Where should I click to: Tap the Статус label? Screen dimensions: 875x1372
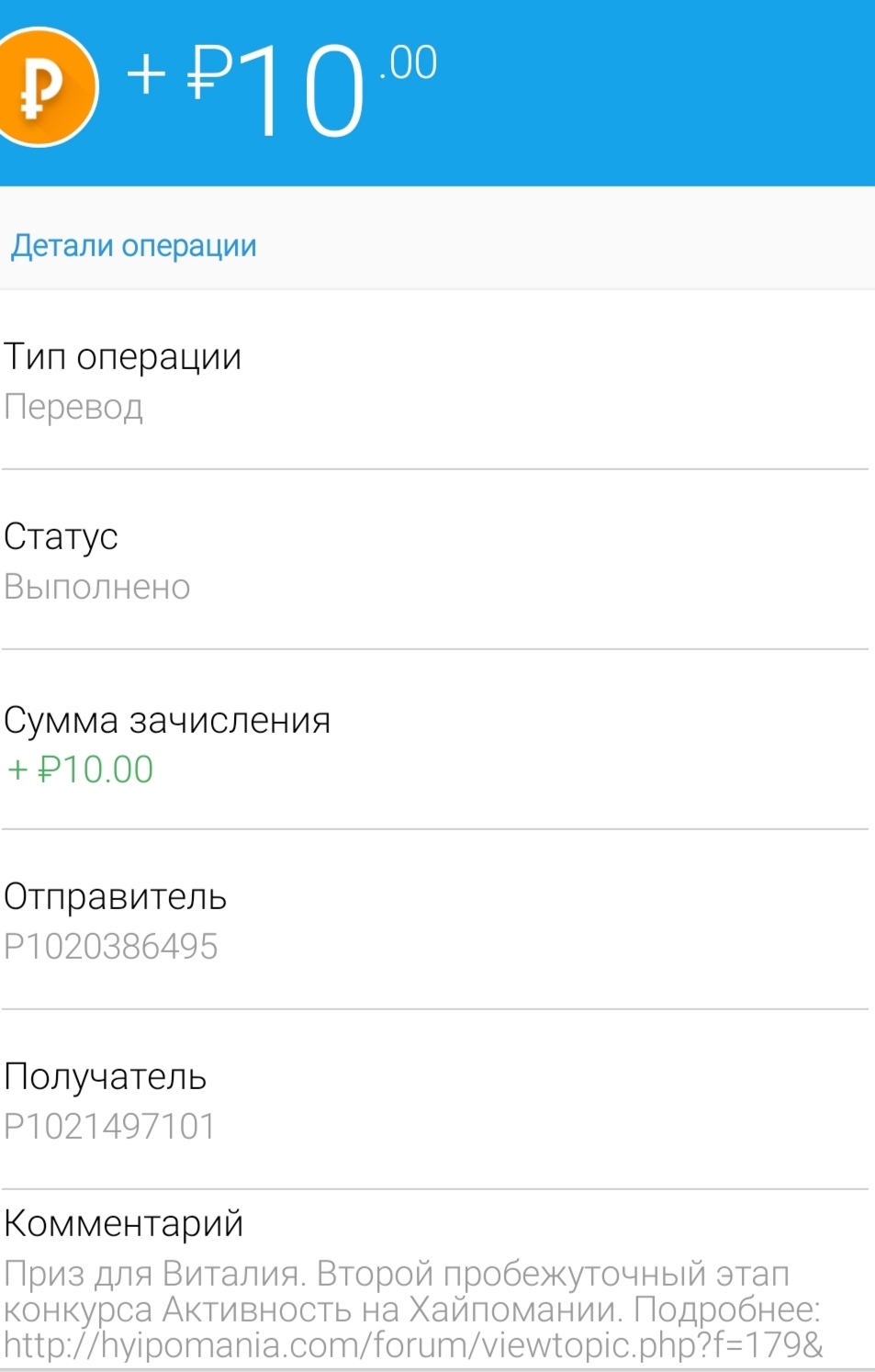(x=61, y=536)
